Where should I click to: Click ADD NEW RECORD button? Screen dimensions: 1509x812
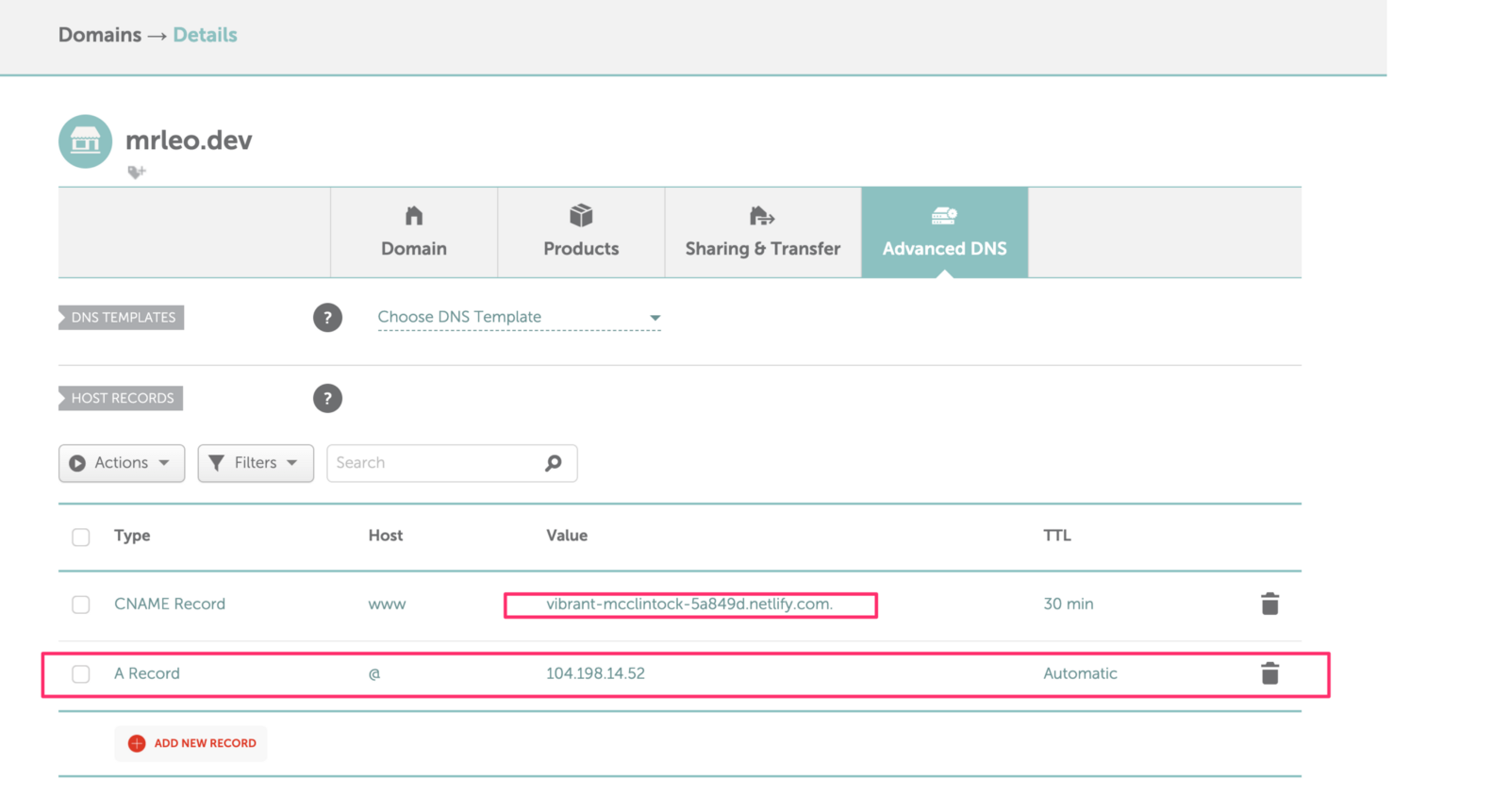[x=191, y=743]
